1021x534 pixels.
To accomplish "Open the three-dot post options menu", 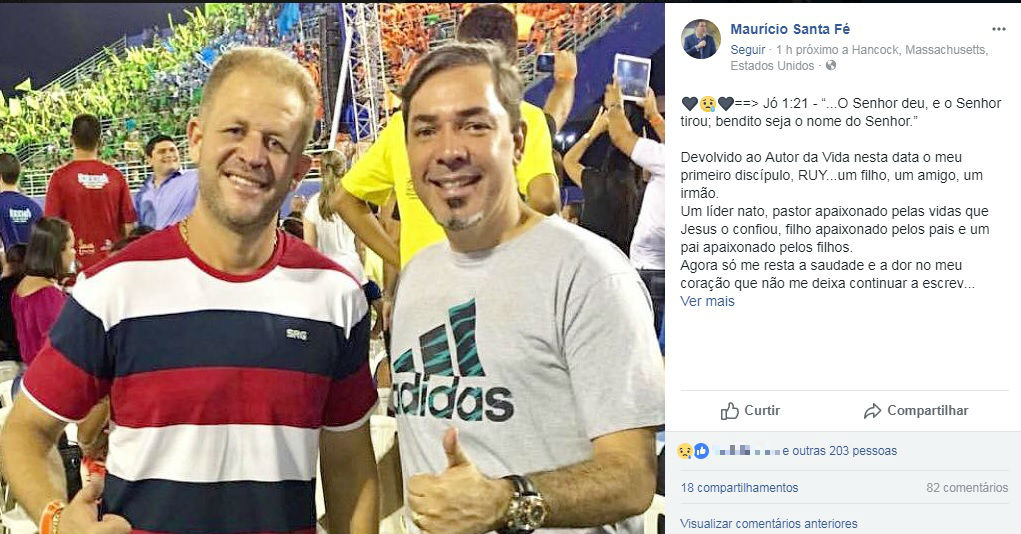I will 998,29.
